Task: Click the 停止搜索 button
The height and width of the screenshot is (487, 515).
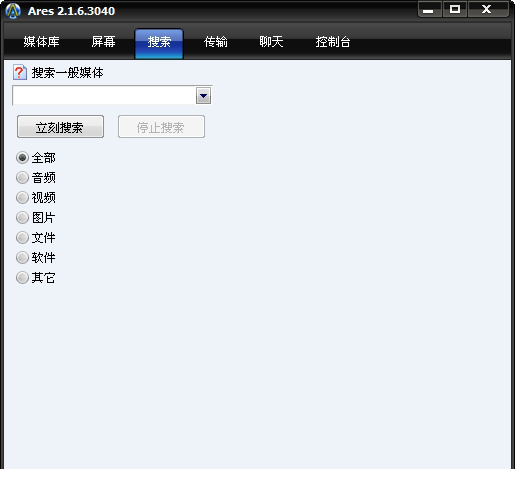Action: pyautogui.click(x=161, y=127)
